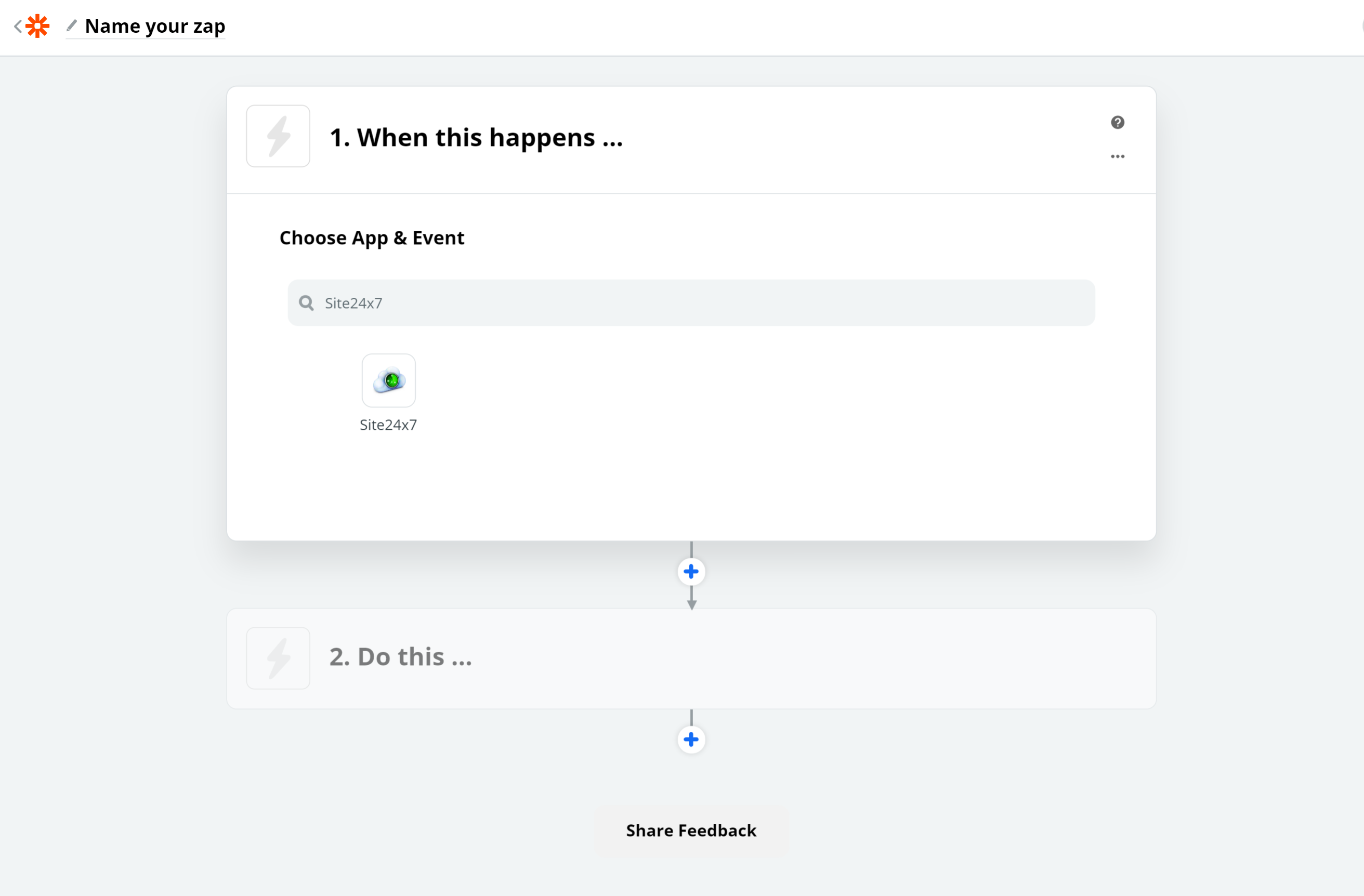Viewport: 1364px width, 896px height.
Task: Click the magnifier icon in app search
Action: coord(307,303)
